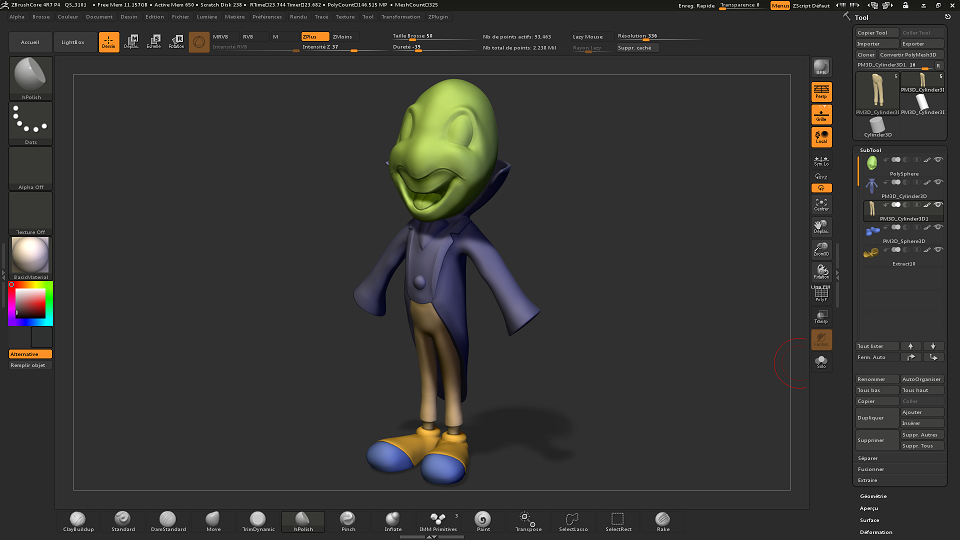Toggle PolyF wireframe display
This screenshot has height=540, width=960.
coord(821,294)
